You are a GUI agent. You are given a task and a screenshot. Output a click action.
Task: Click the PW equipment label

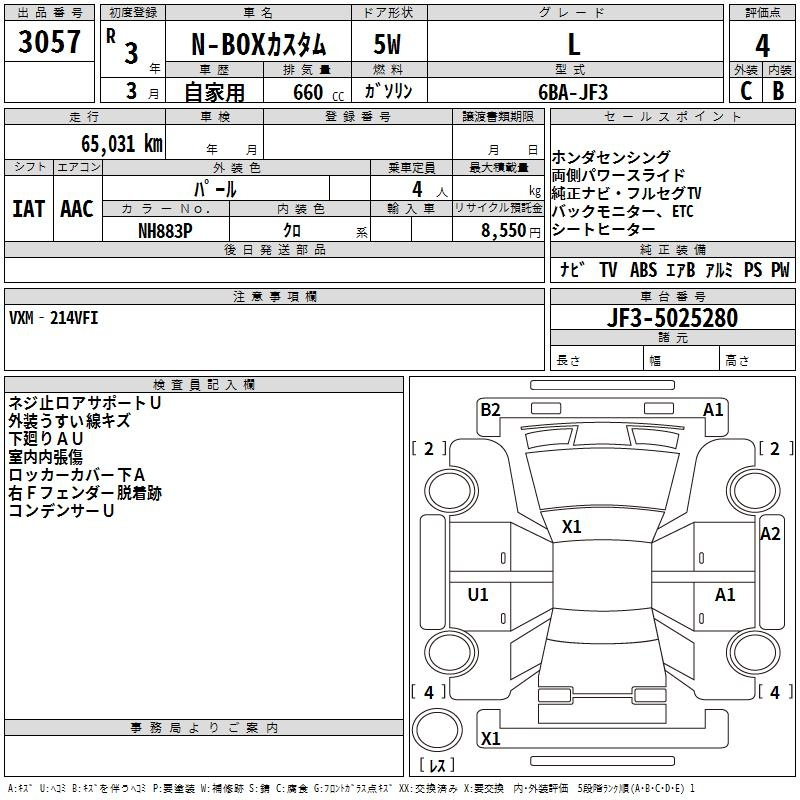[779, 270]
